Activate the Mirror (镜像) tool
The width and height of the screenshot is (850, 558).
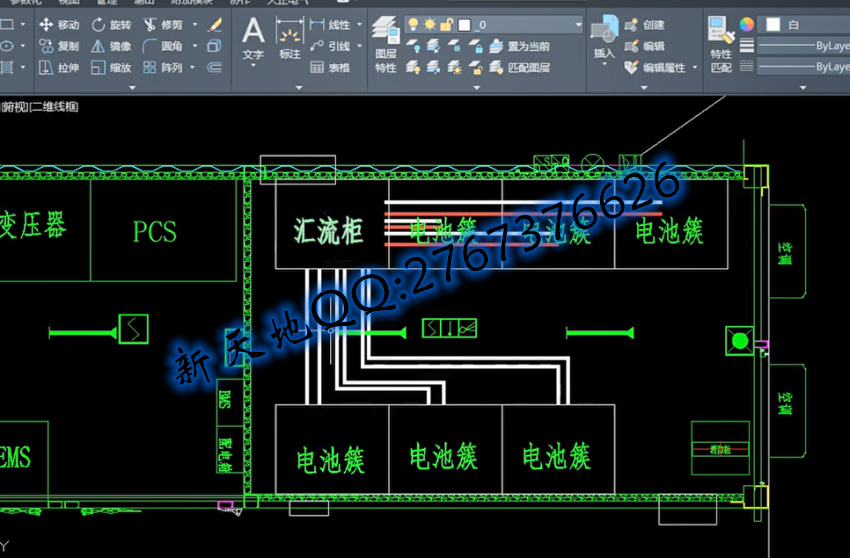click(111, 46)
